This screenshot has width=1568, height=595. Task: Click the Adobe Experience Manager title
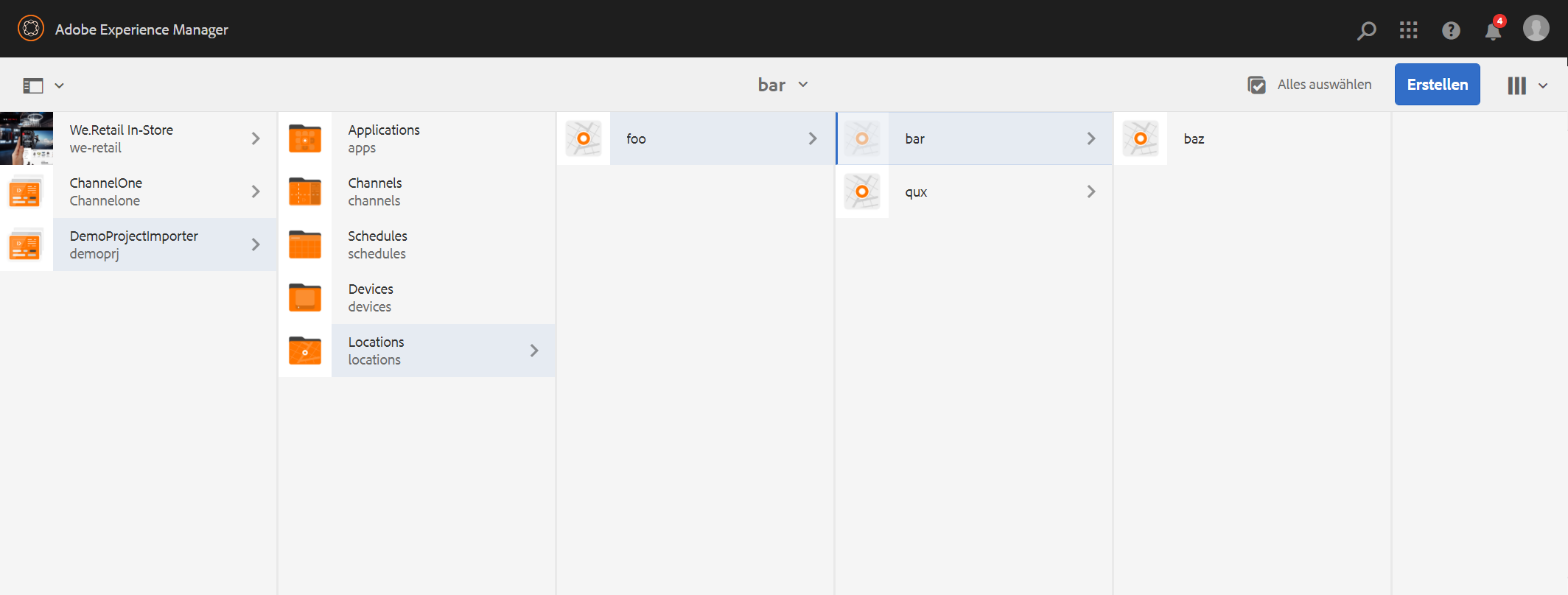click(141, 29)
